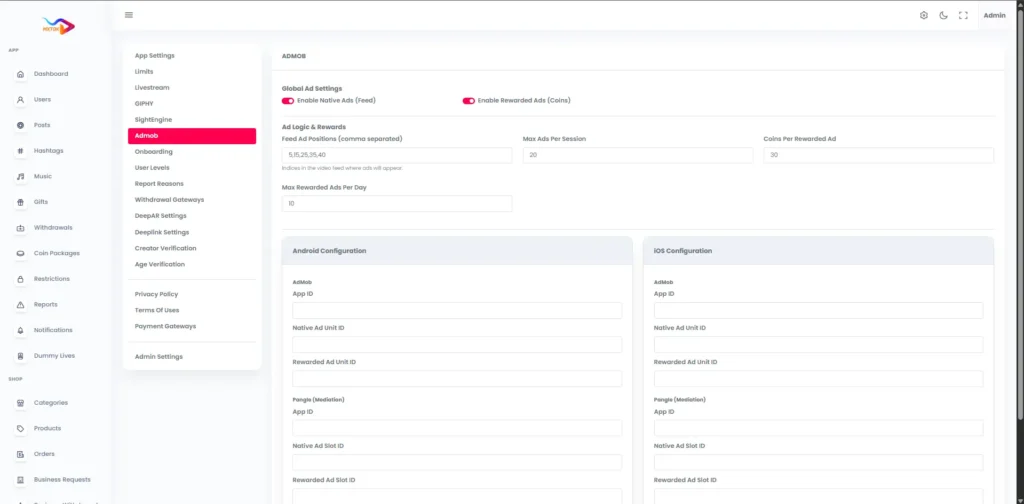Click Android Native Ad Unit ID field
Viewport: 1024px width, 504px height.
(457, 345)
